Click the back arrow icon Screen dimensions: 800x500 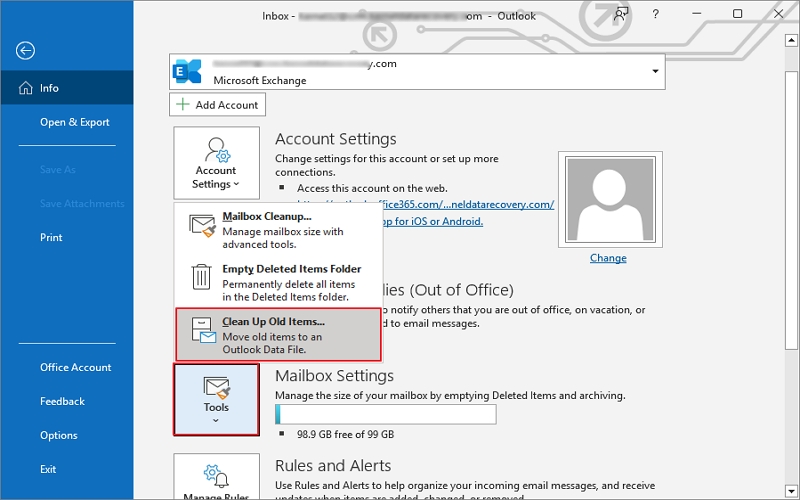(x=26, y=51)
